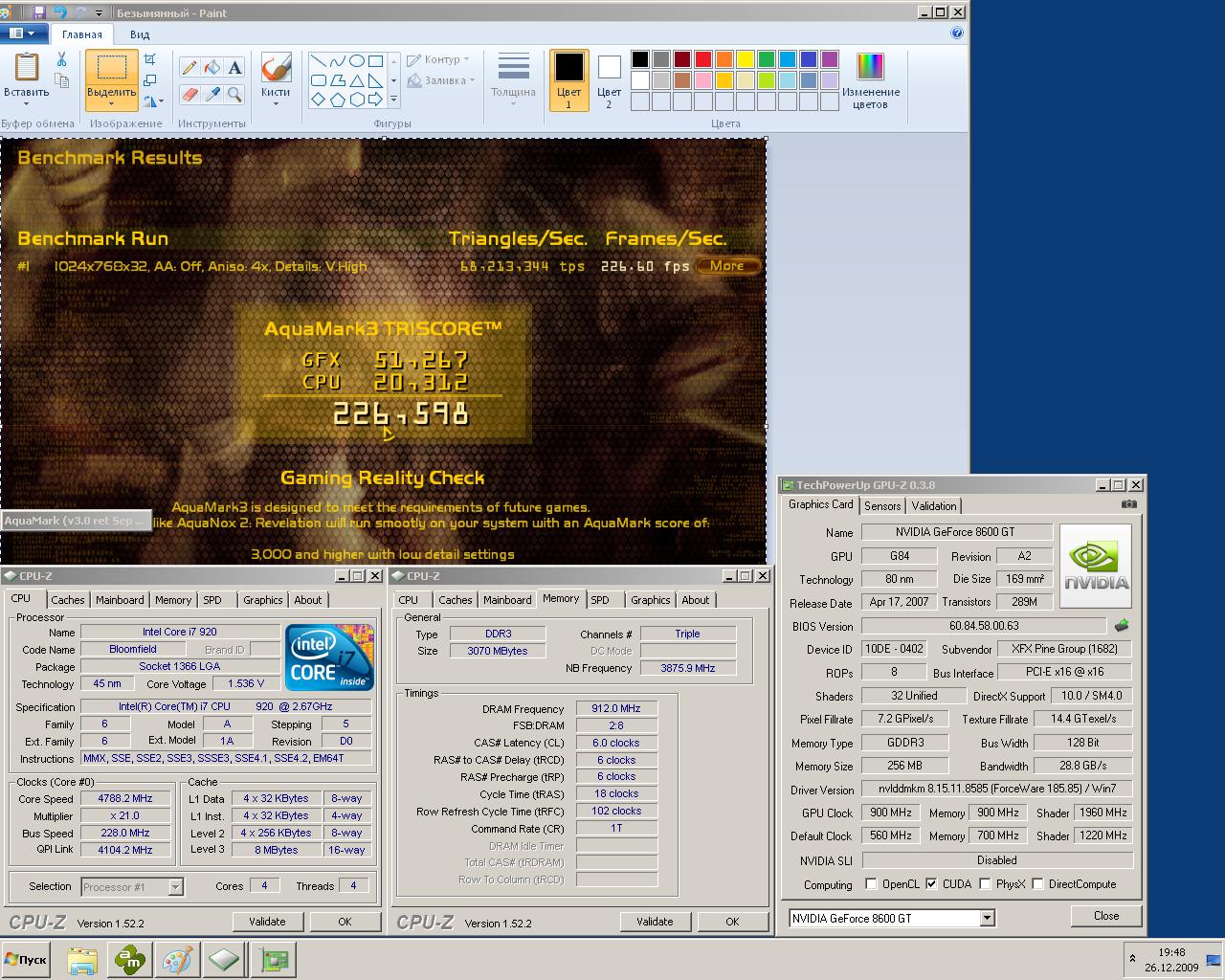Toggle OpenCL checkbox in GPU-Z
The width and height of the screenshot is (1225, 980).
coord(871,884)
